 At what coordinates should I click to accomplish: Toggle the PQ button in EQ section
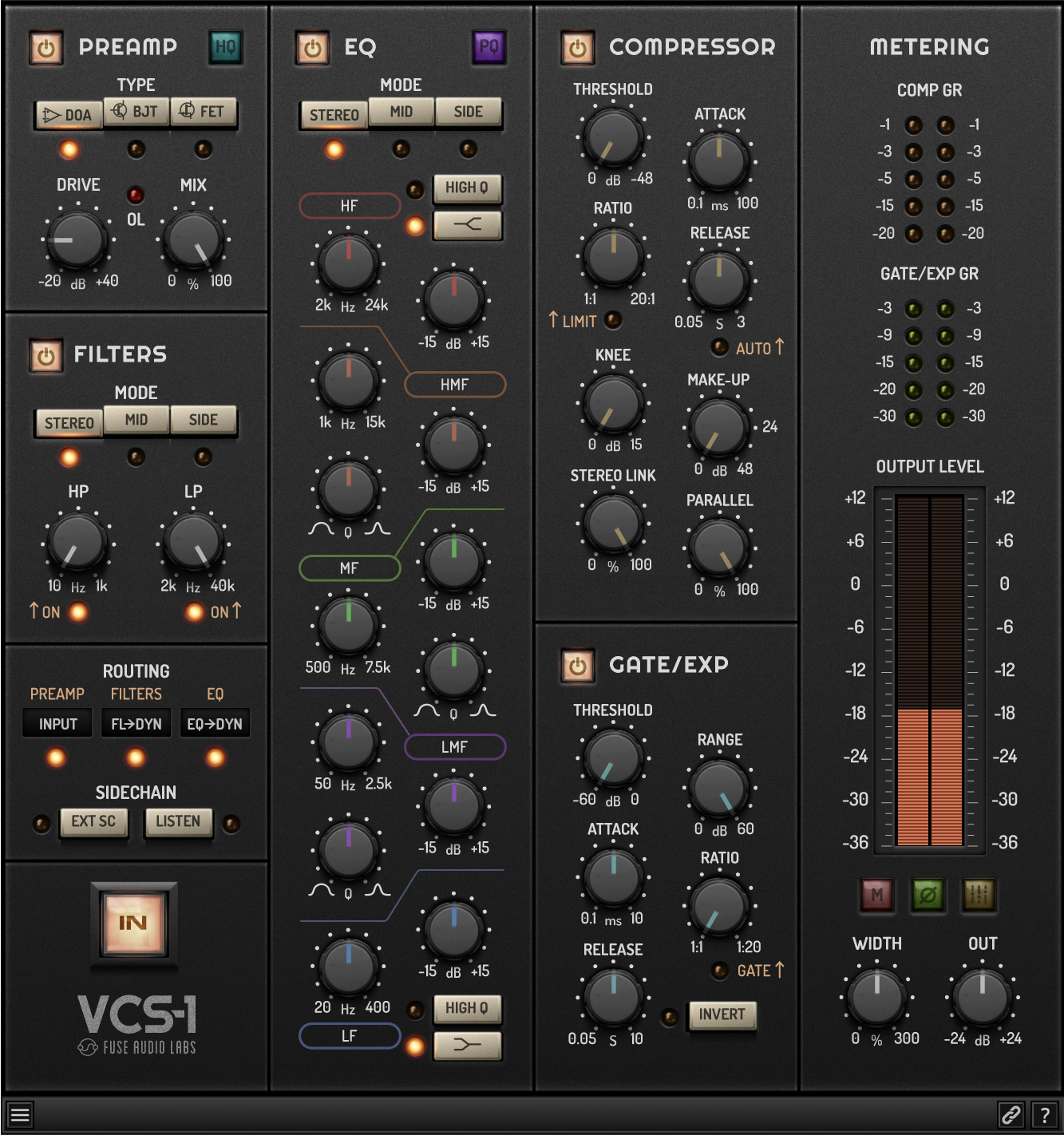click(x=488, y=47)
